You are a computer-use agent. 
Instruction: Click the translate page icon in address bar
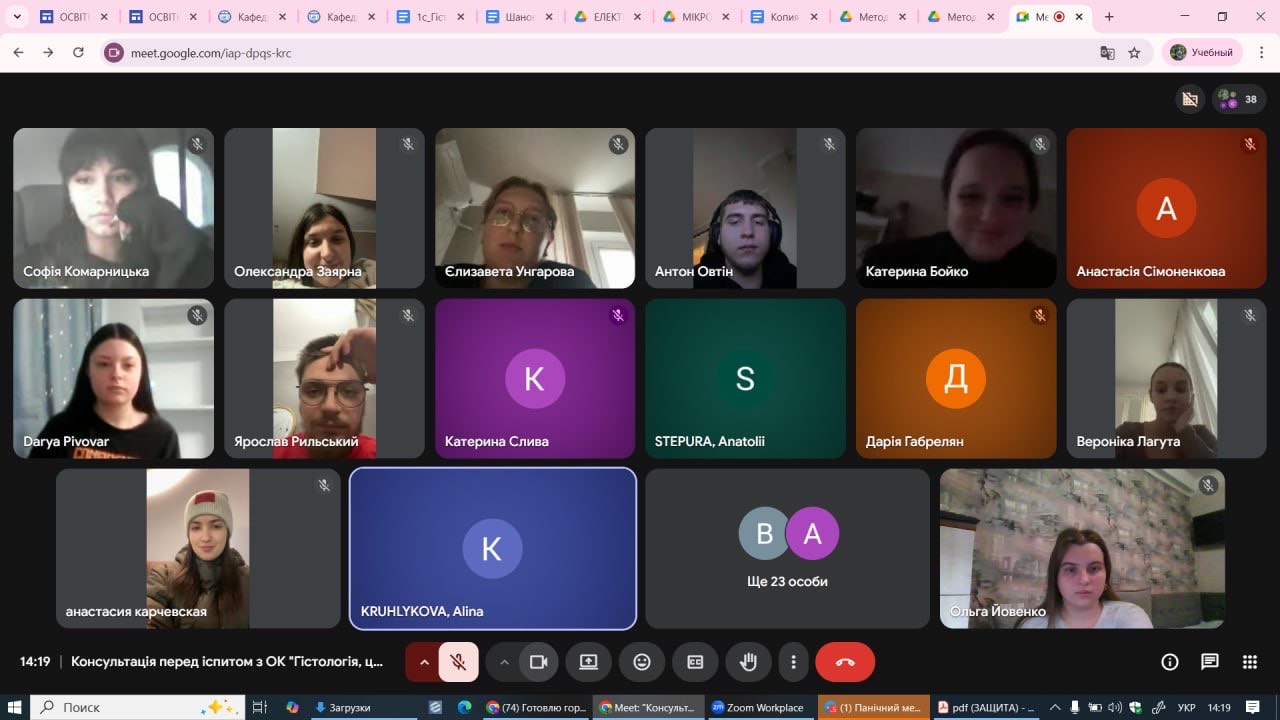point(1107,53)
